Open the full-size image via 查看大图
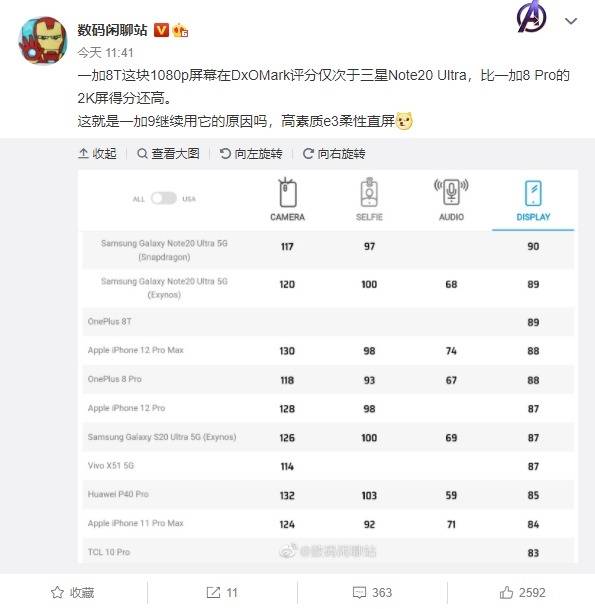The height and width of the screenshot is (609, 595). (168, 154)
